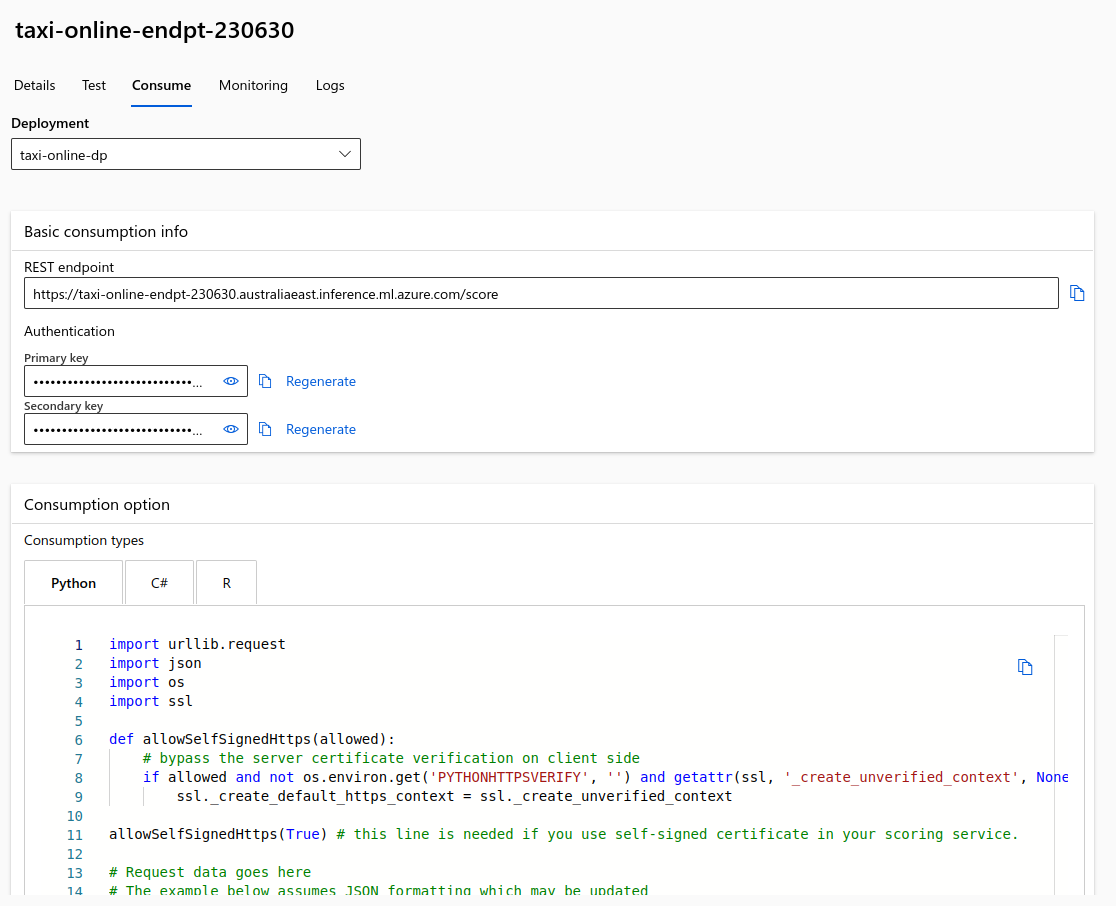Screen dimensions: 1116x906
Task: Choose the Python consumption type tab
Action: pyautogui.click(x=74, y=583)
